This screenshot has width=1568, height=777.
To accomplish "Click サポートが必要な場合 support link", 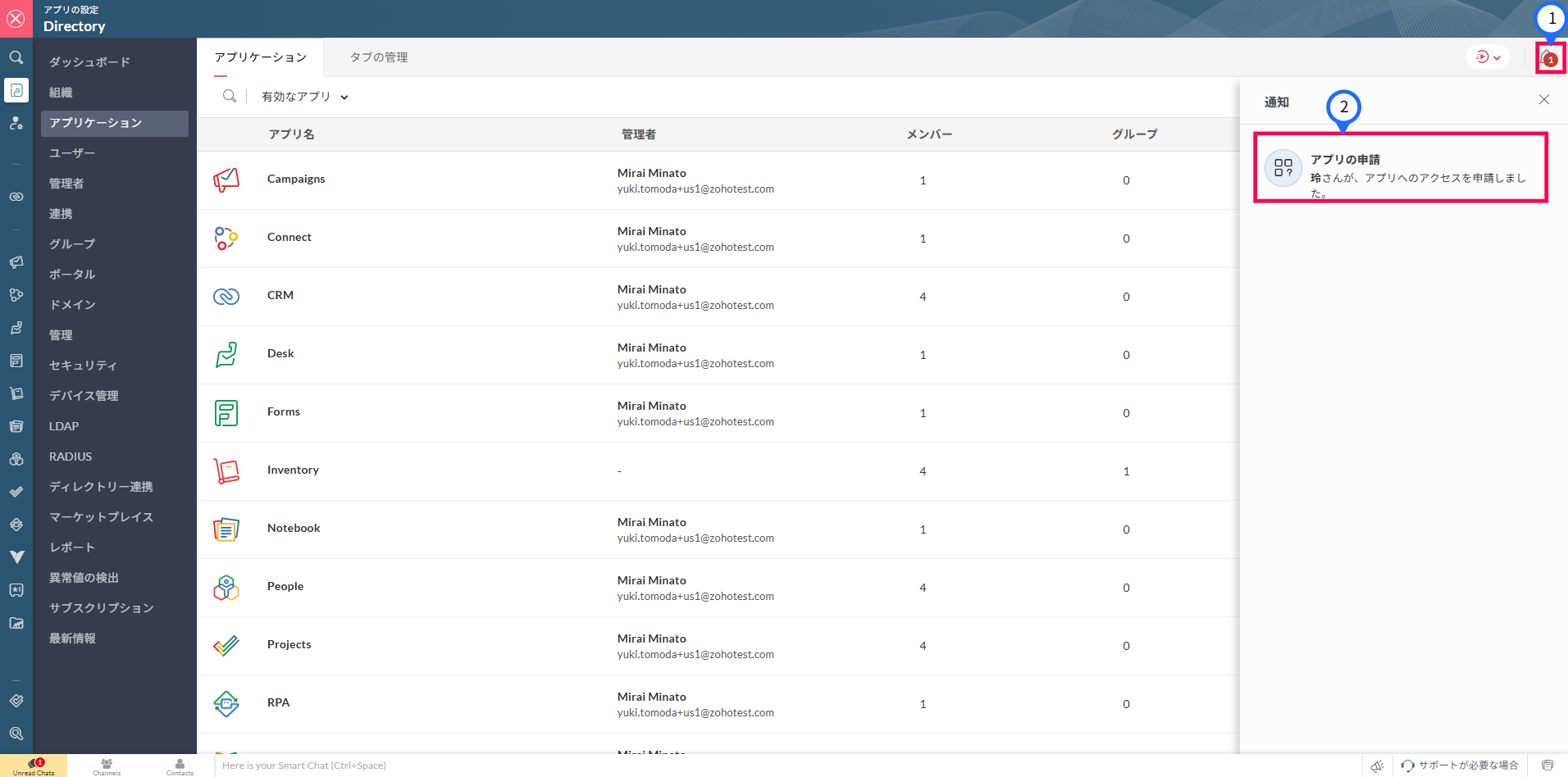I will click(x=1460, y=766).
